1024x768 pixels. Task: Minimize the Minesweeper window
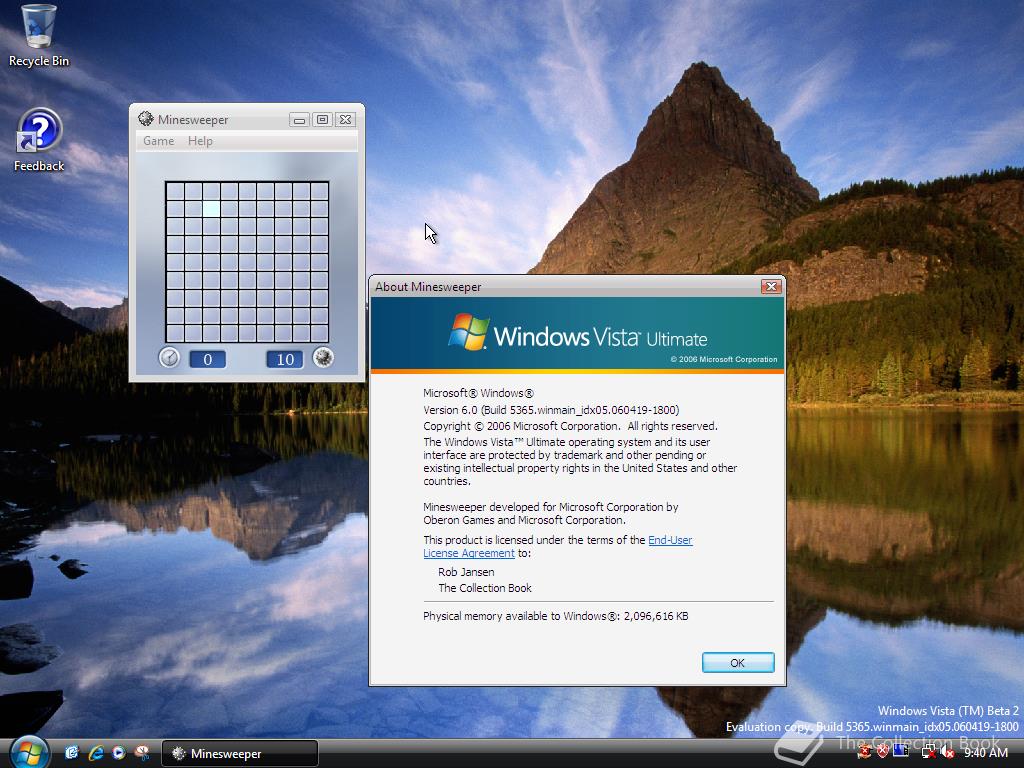[x=299, y=120]
